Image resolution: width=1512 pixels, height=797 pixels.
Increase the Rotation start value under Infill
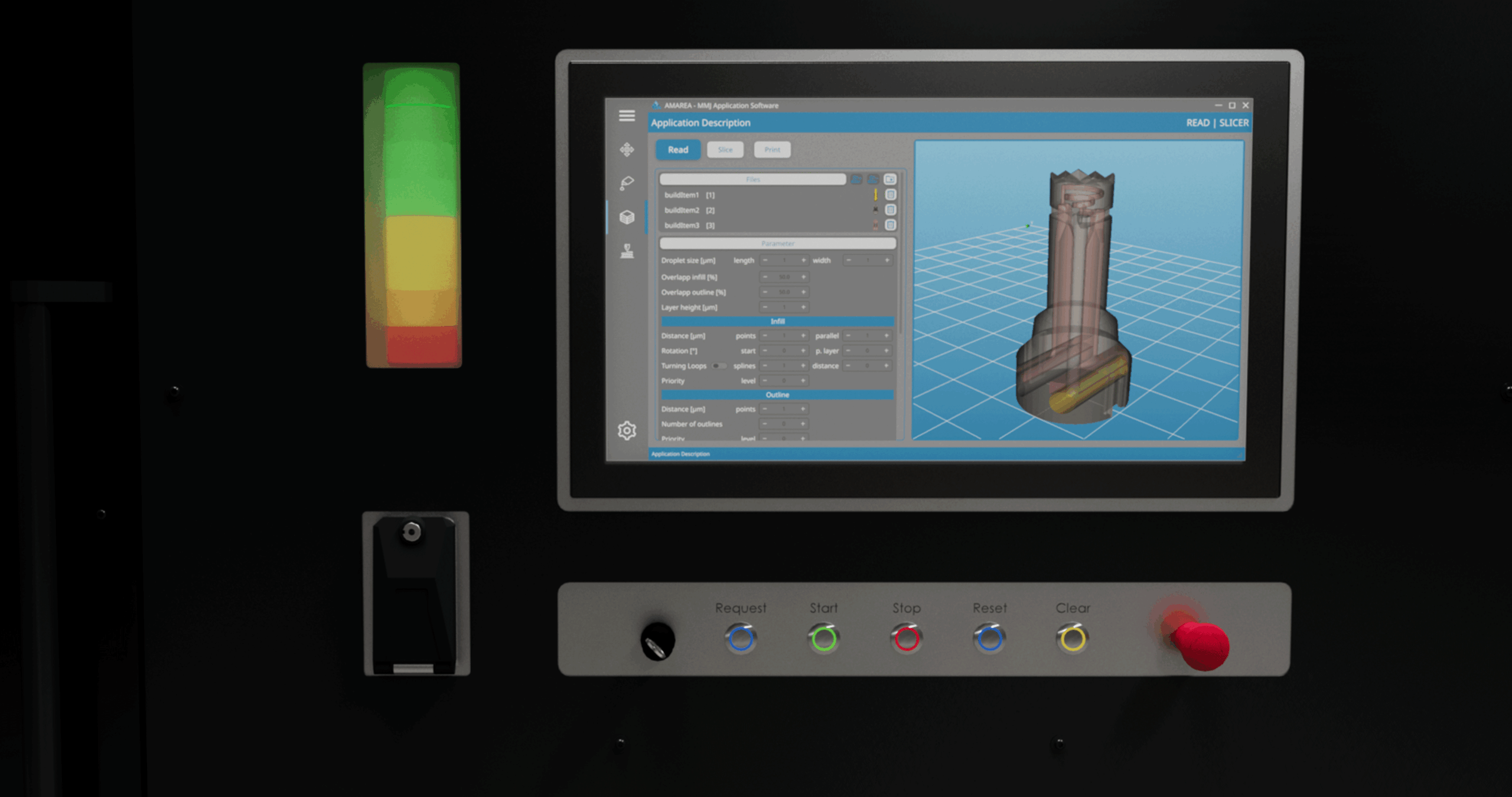pos(803,351)
